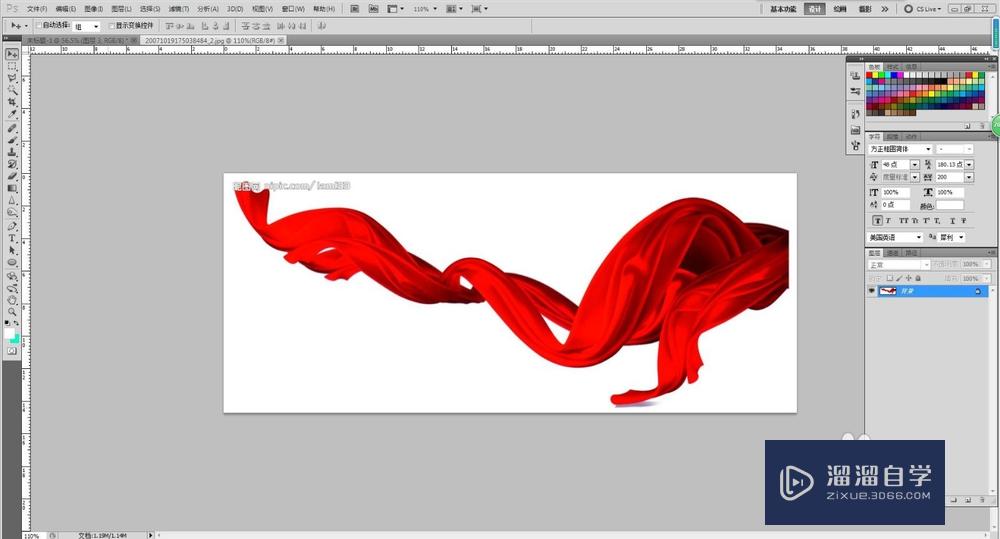Select the Zoom magnifier tool
This screenshot has height=539, width=1000.
tap(12, 311)
